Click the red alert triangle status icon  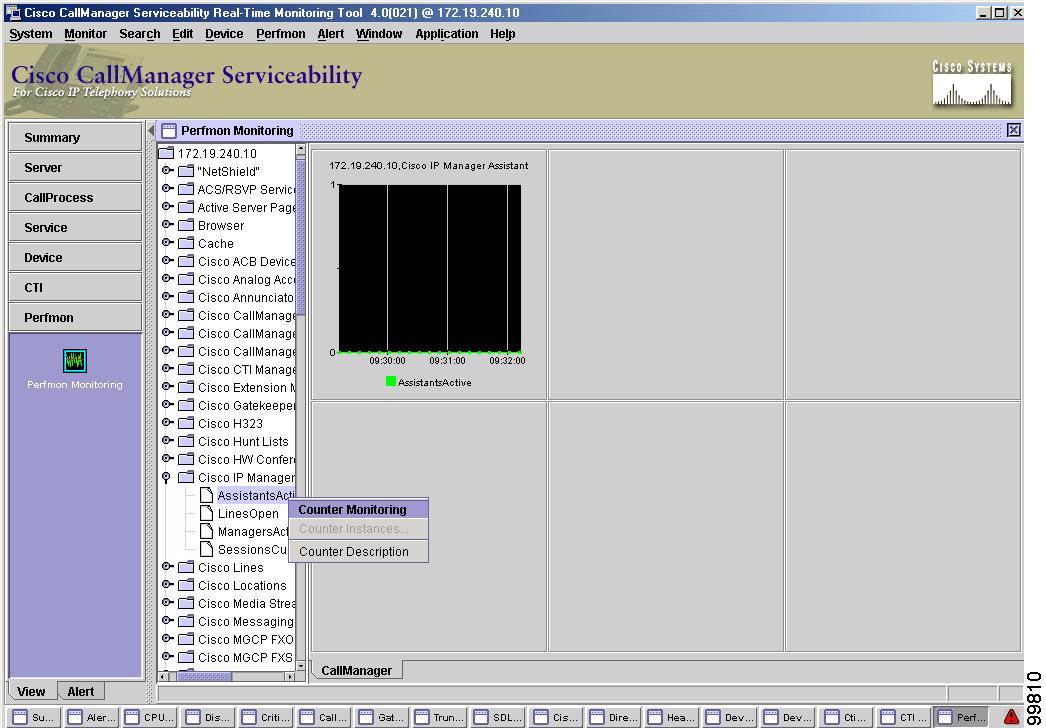coord(1011,717)
